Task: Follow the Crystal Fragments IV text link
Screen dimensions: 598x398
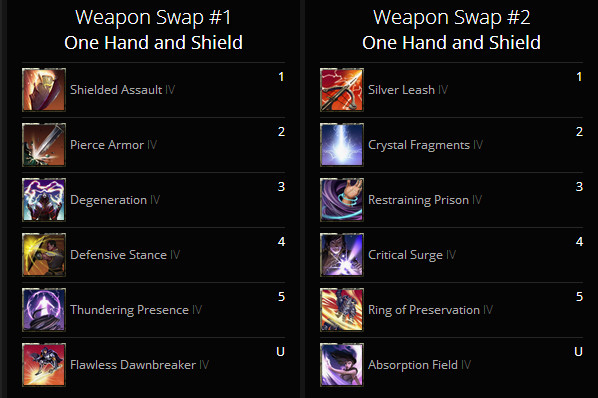Action: [x=425, y=145]
